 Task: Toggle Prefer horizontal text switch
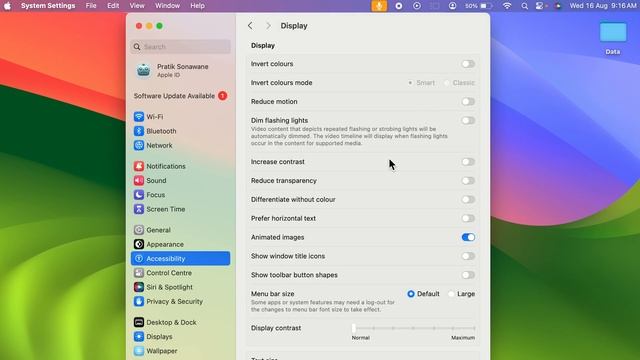(468, 218)
